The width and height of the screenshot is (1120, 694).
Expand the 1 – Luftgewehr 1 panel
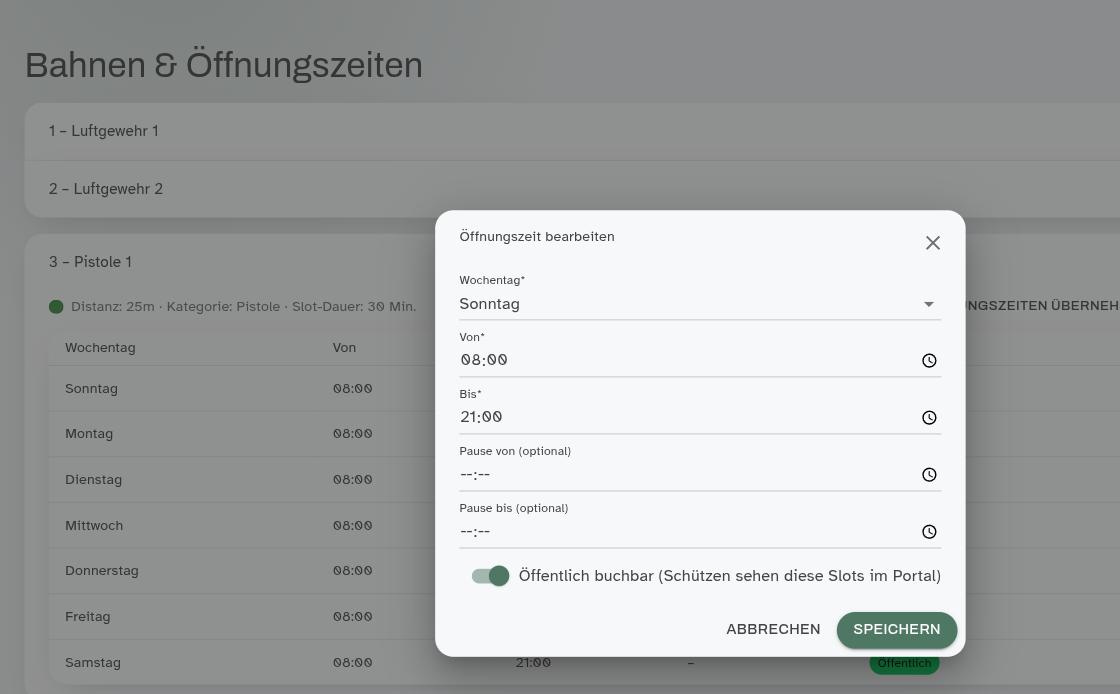tap(572, 131)
